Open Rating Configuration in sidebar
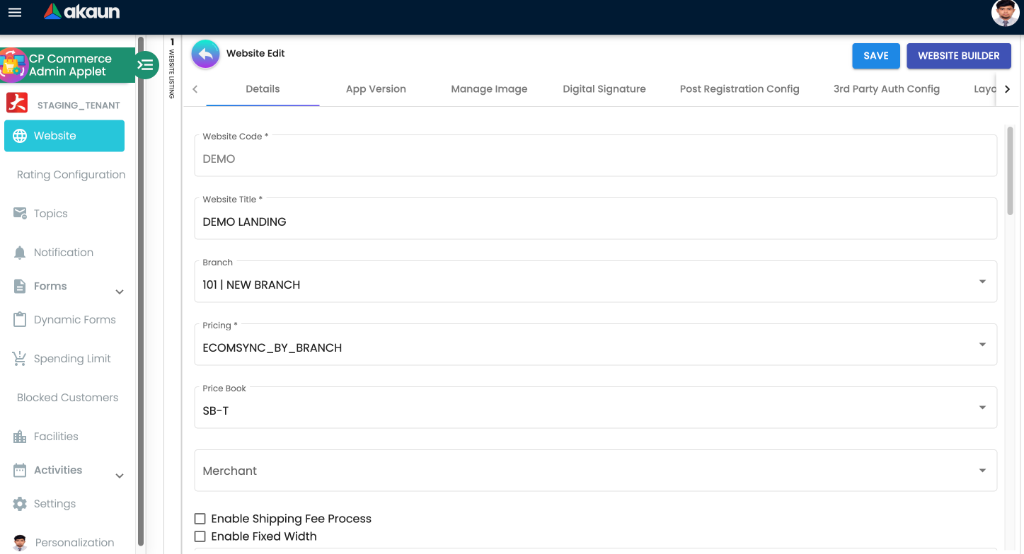Screen dimensions: 1024x554 pos(71,174)
